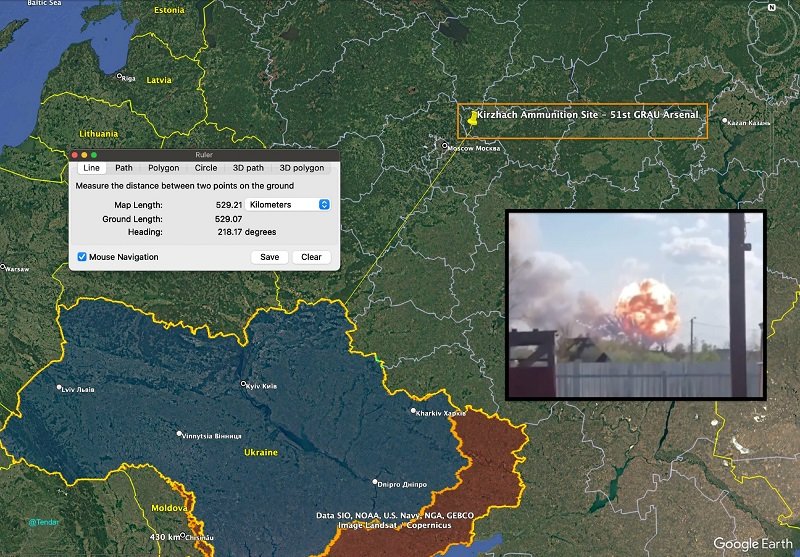The height and width of the screenshot is (557, 800).
Task: Click the Kirzhach Ammunition Site label
Action: point(590,116)
